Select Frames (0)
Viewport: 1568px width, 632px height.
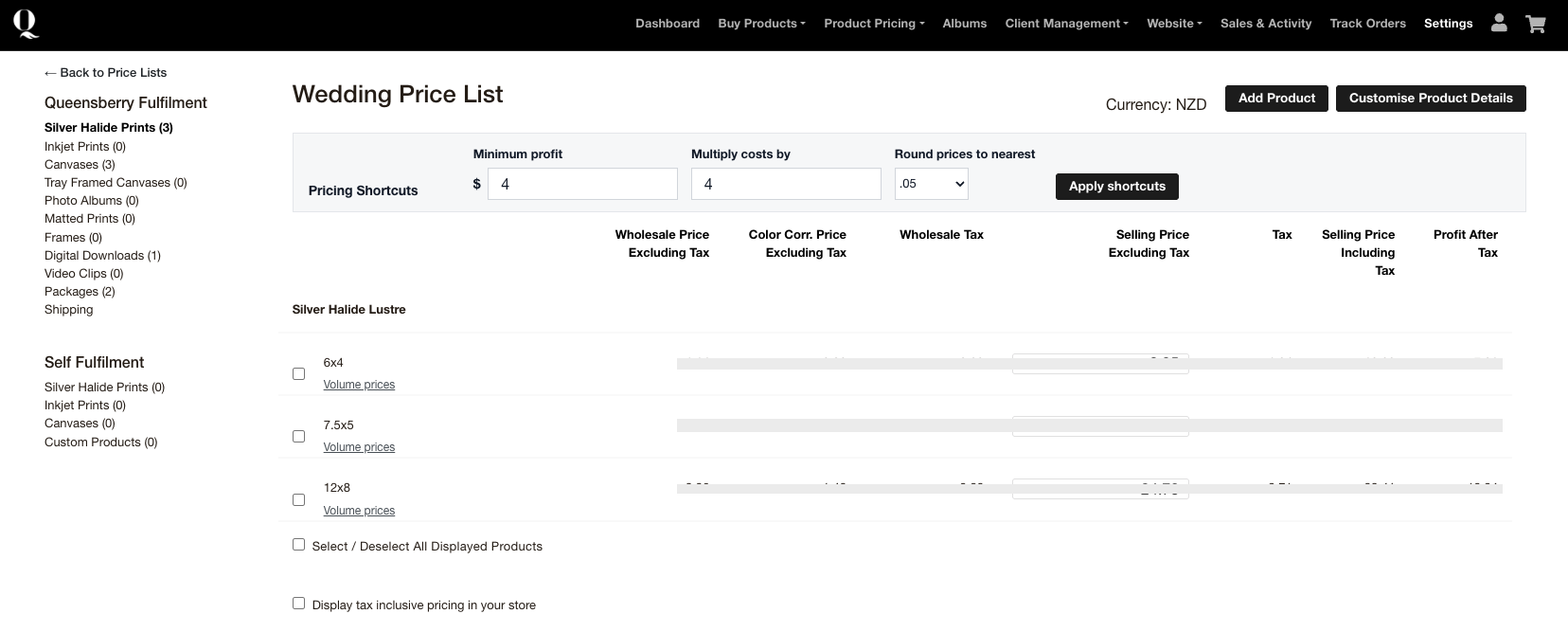(73, 238)
